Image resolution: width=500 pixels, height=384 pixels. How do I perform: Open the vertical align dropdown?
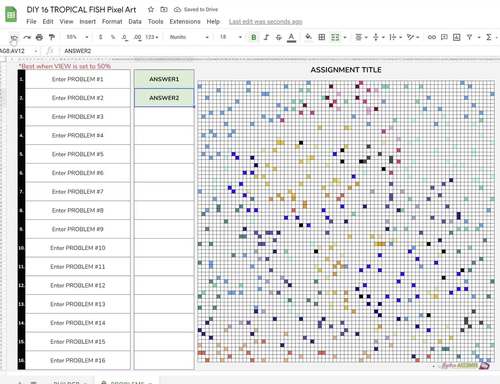[378, 37]
